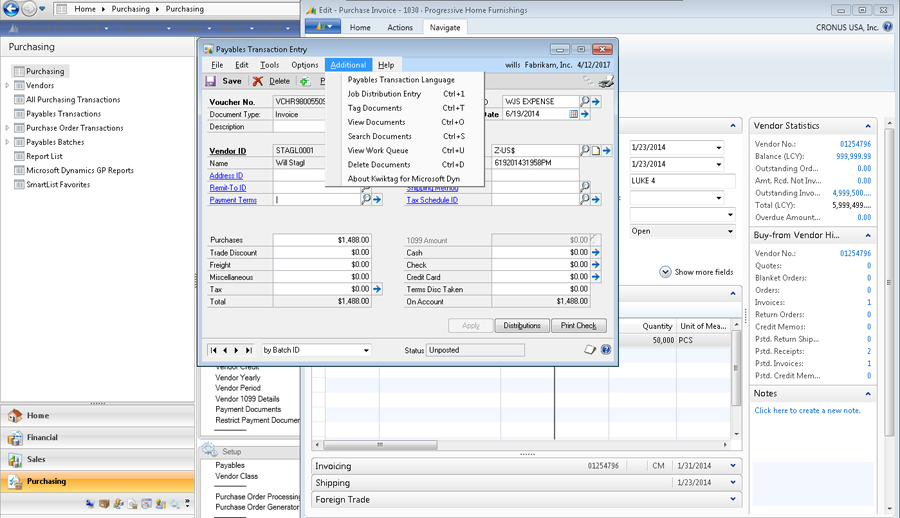Open calendar icon for 6/19/2014 date
Viewport: 900px width, 518px height.
pyautogui.click(x=573, y=114)
